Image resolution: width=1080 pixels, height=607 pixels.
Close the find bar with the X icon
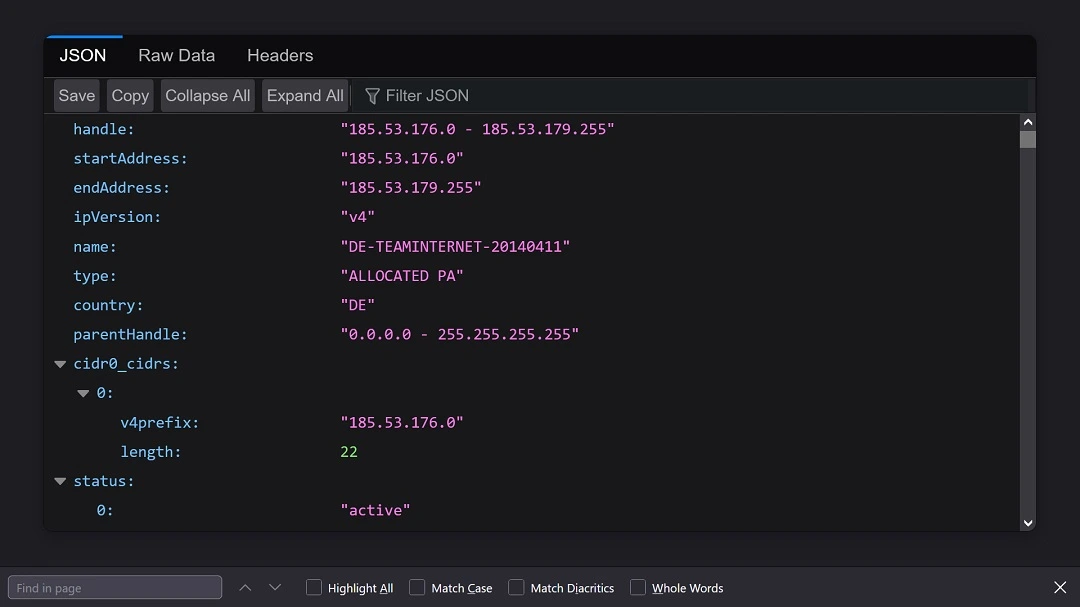point(1059,587)
